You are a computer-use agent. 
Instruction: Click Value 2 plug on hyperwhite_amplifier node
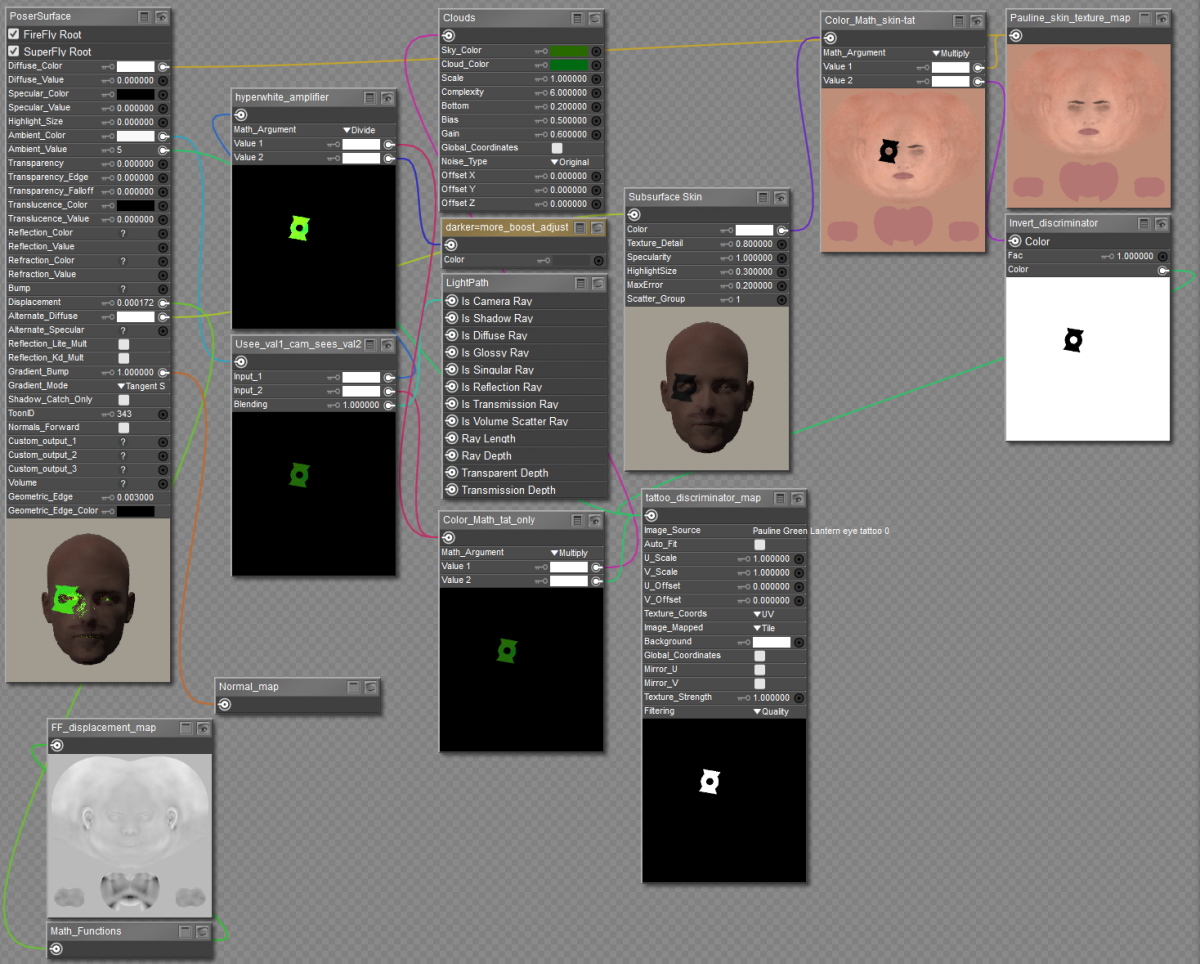(389, 158)
